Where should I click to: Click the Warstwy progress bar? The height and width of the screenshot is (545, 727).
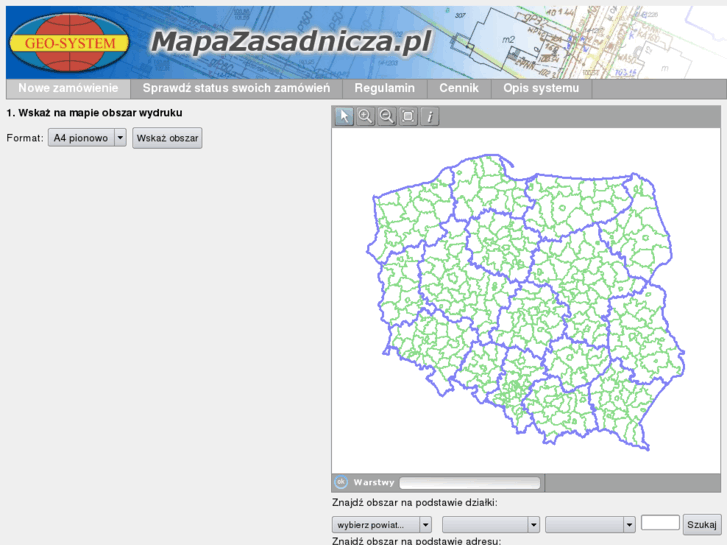(470, 483)
